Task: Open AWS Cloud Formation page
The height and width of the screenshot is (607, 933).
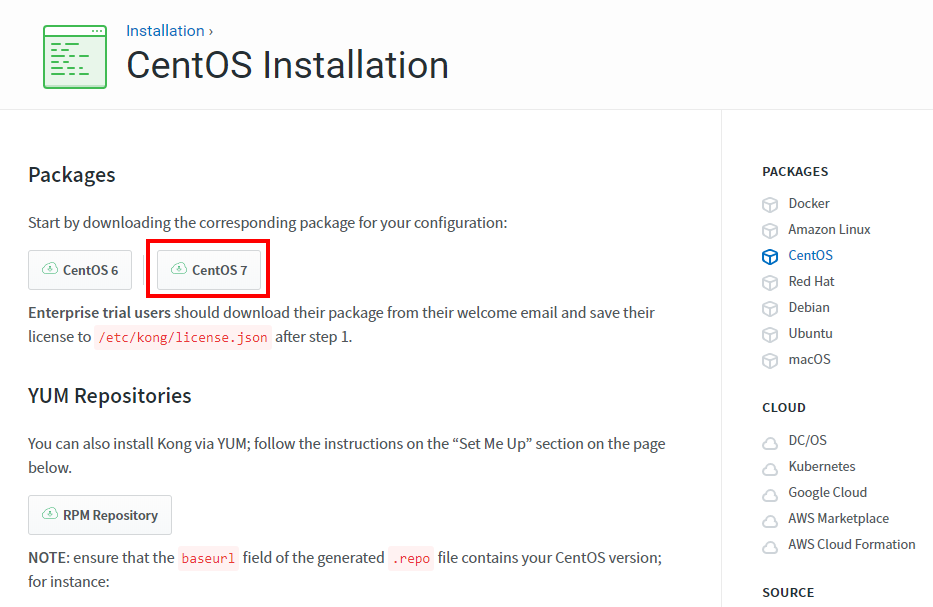Action: click(851, 545)
